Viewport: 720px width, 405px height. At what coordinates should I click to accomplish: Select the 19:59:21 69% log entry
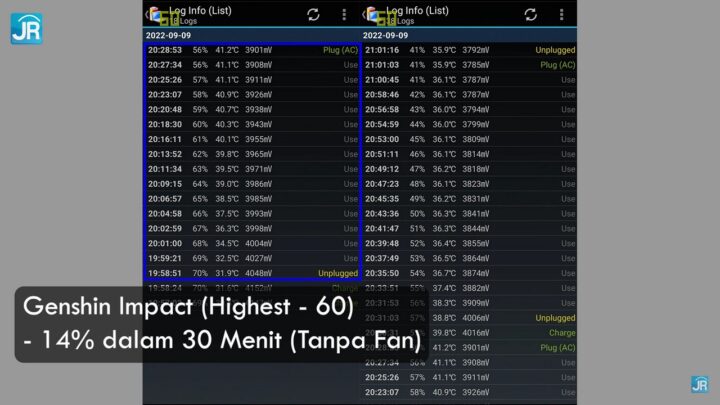coord(253,258)
